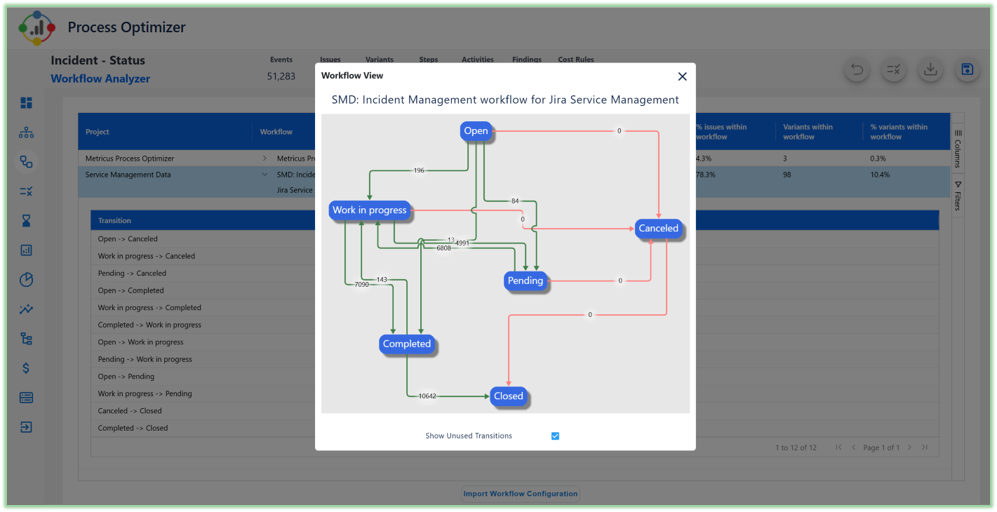Click the Workflow Analyzer link

click(x=100, y=79)
